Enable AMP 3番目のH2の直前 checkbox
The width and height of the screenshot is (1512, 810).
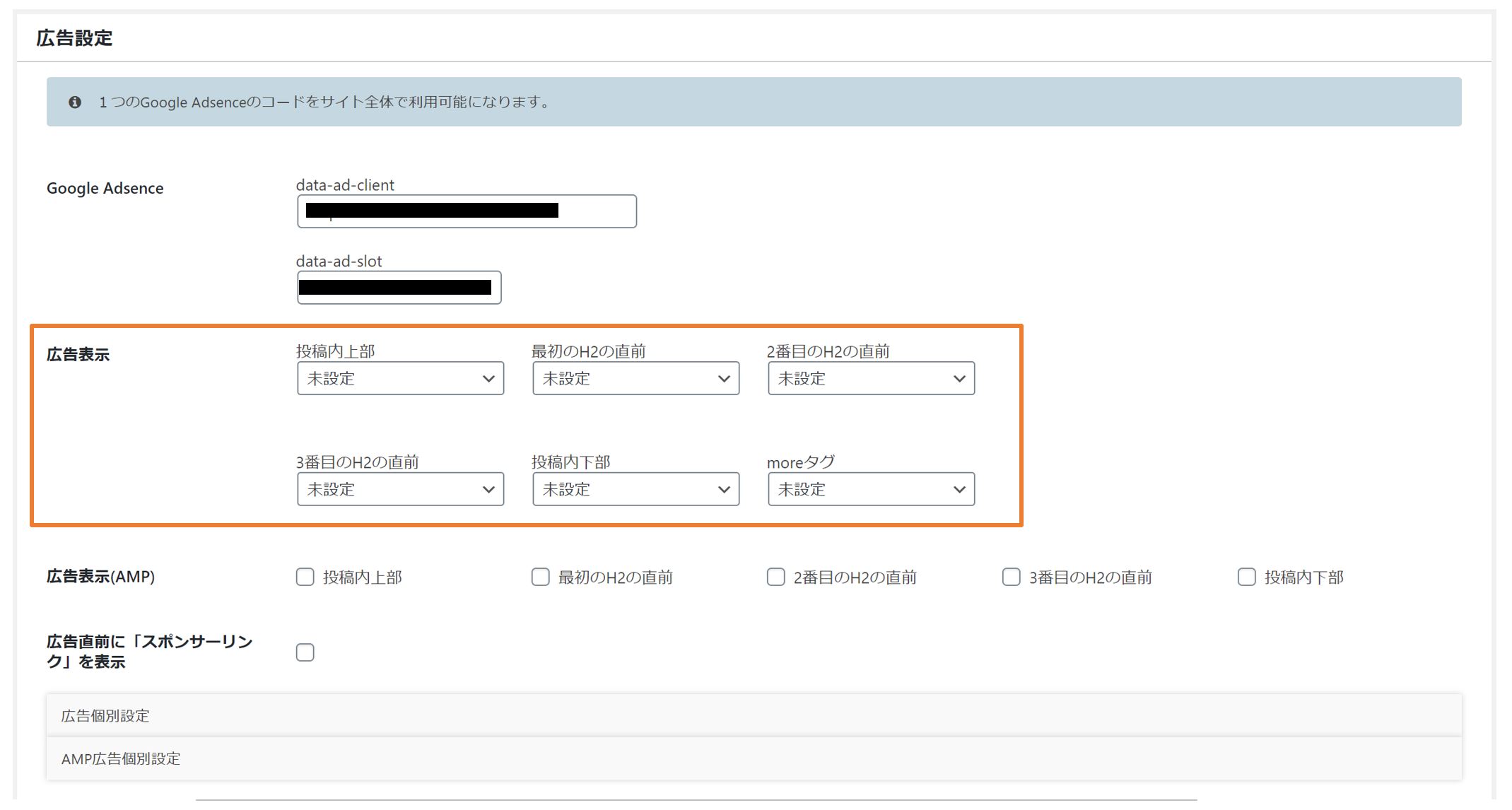1012,577
